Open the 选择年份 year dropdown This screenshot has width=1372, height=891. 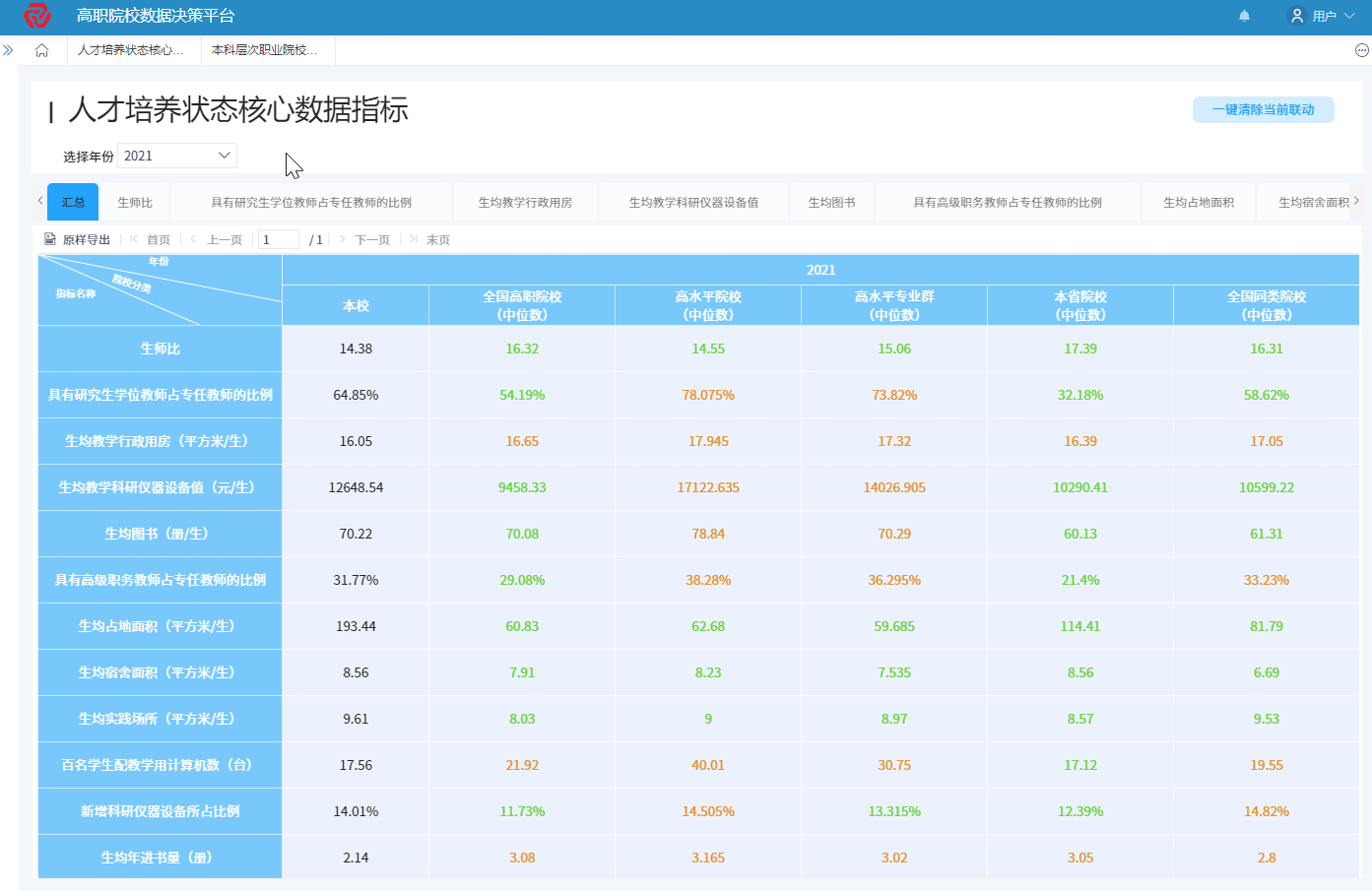pyautogui.click(x=176, y=155)
